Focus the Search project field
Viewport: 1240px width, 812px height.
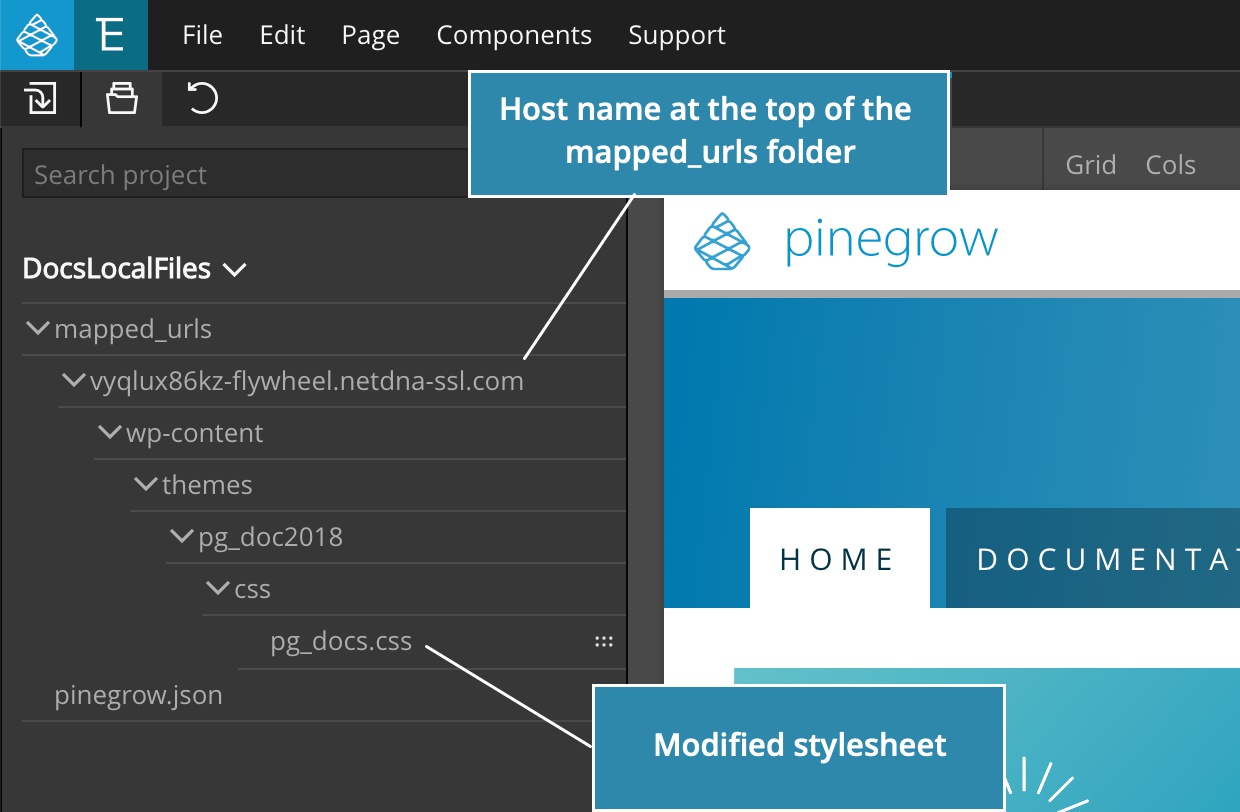pyautogui.click(x=245, y=174)
